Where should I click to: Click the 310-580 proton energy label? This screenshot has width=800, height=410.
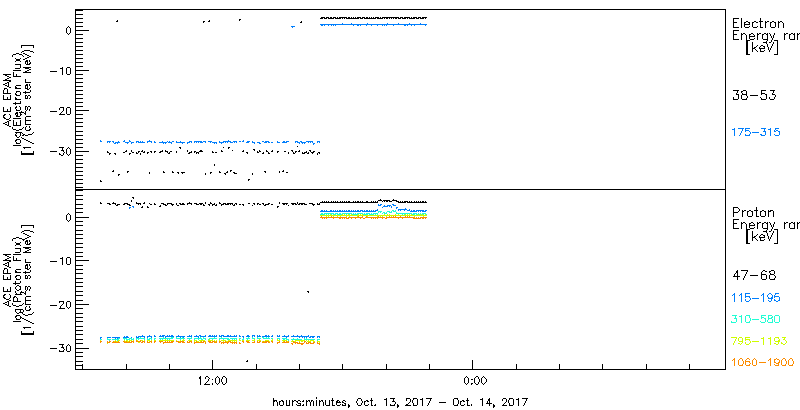click(756, 320)
